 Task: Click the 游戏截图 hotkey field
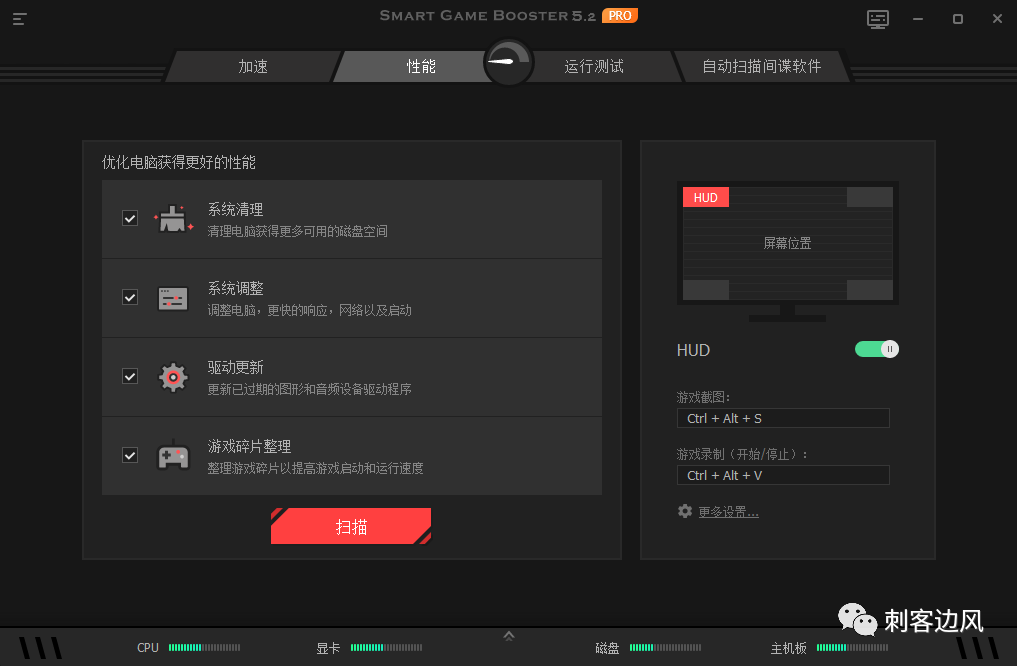tap(783, 418)
